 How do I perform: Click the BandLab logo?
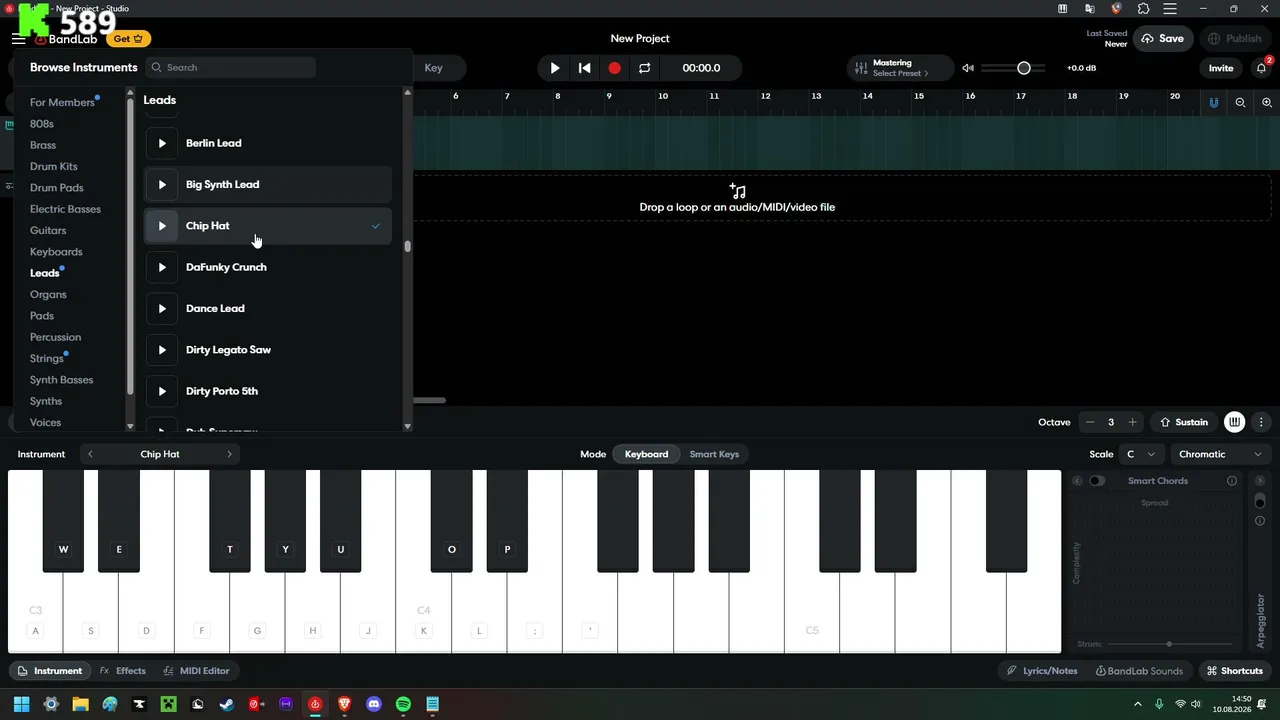[67, 39]
